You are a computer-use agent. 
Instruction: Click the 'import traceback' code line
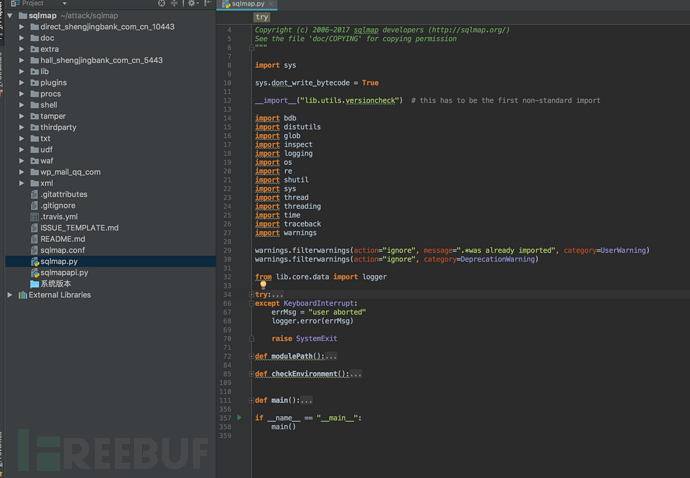click(x=288, y=224)
